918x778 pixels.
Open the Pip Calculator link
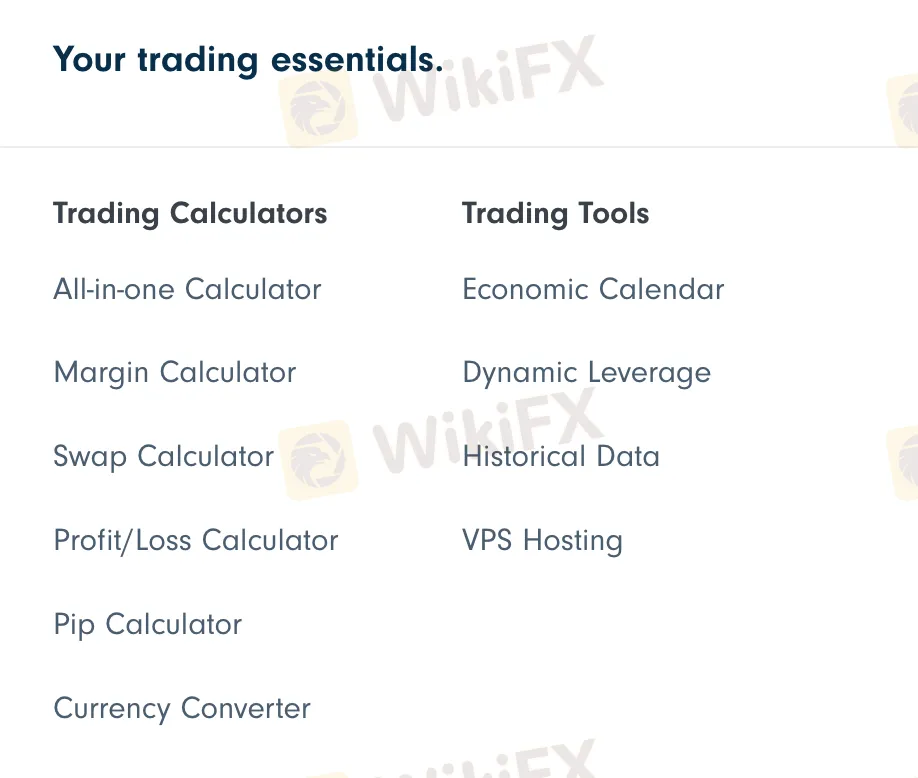148,624
